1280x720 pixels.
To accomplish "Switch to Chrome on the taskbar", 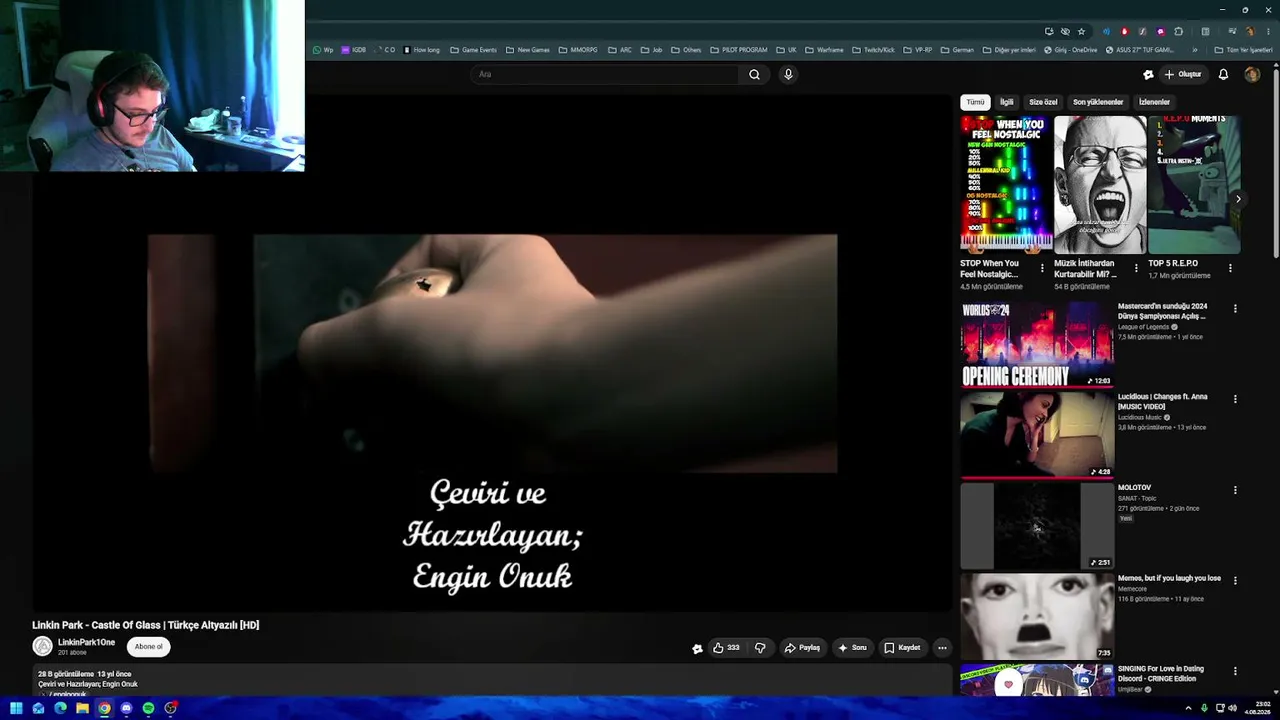I will tap(104, 708).
